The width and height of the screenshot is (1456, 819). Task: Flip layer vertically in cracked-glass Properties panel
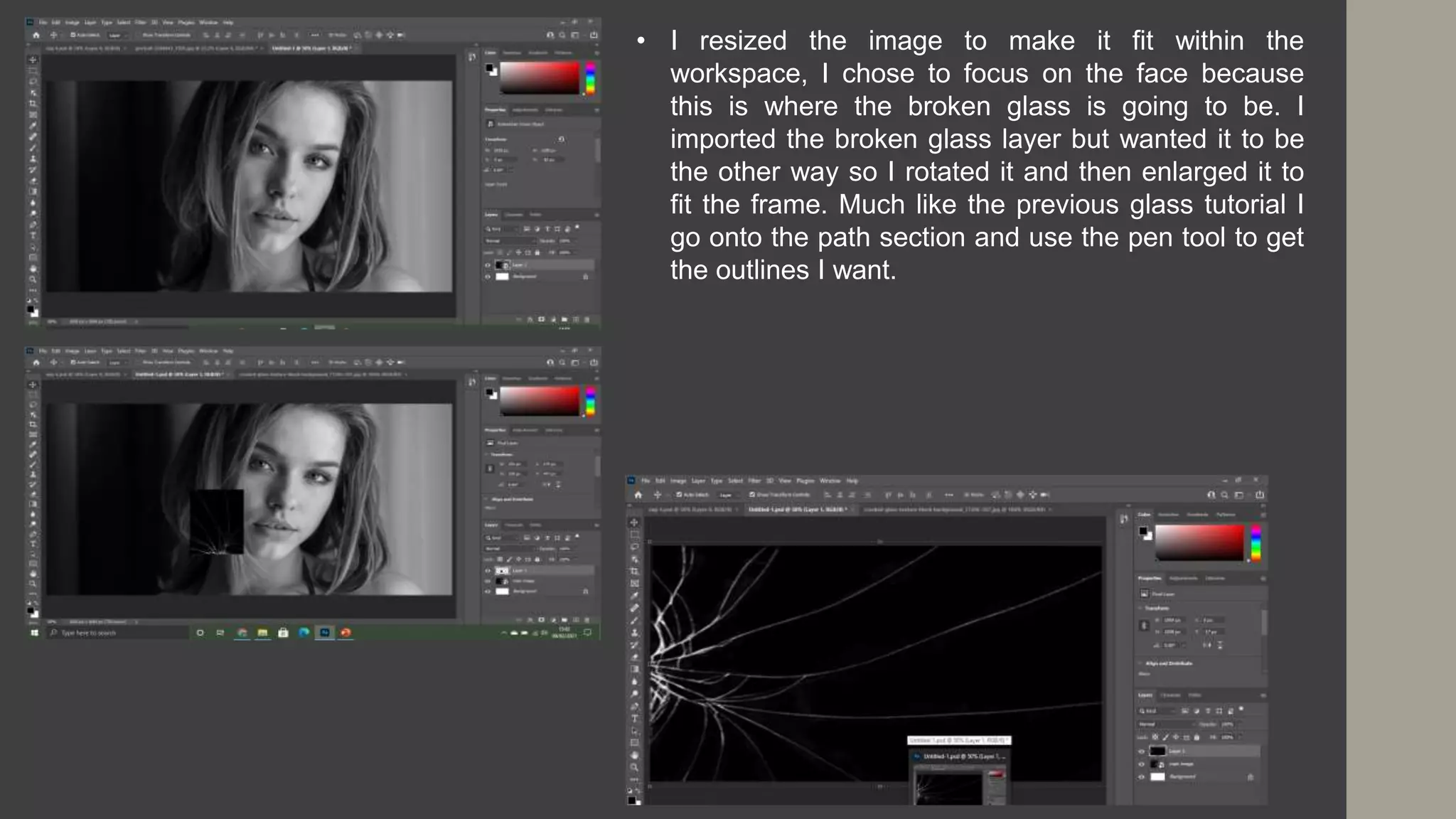1220,645
